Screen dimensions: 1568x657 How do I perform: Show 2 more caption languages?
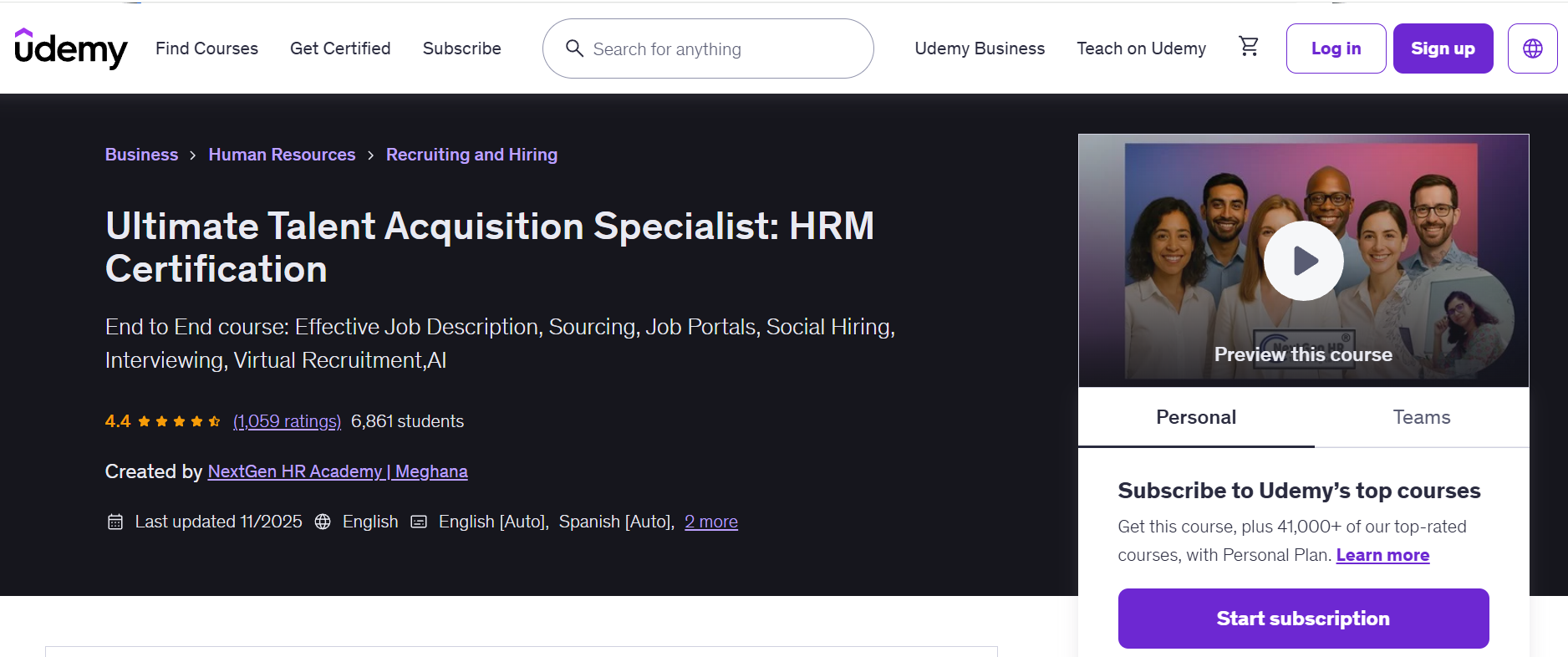coord(711,522)
